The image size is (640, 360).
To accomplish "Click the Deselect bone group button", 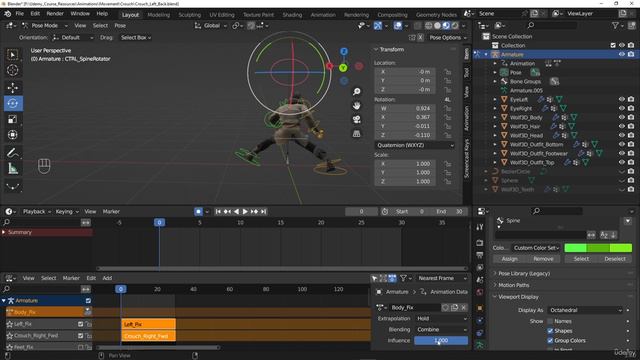I will pos(615,259).
